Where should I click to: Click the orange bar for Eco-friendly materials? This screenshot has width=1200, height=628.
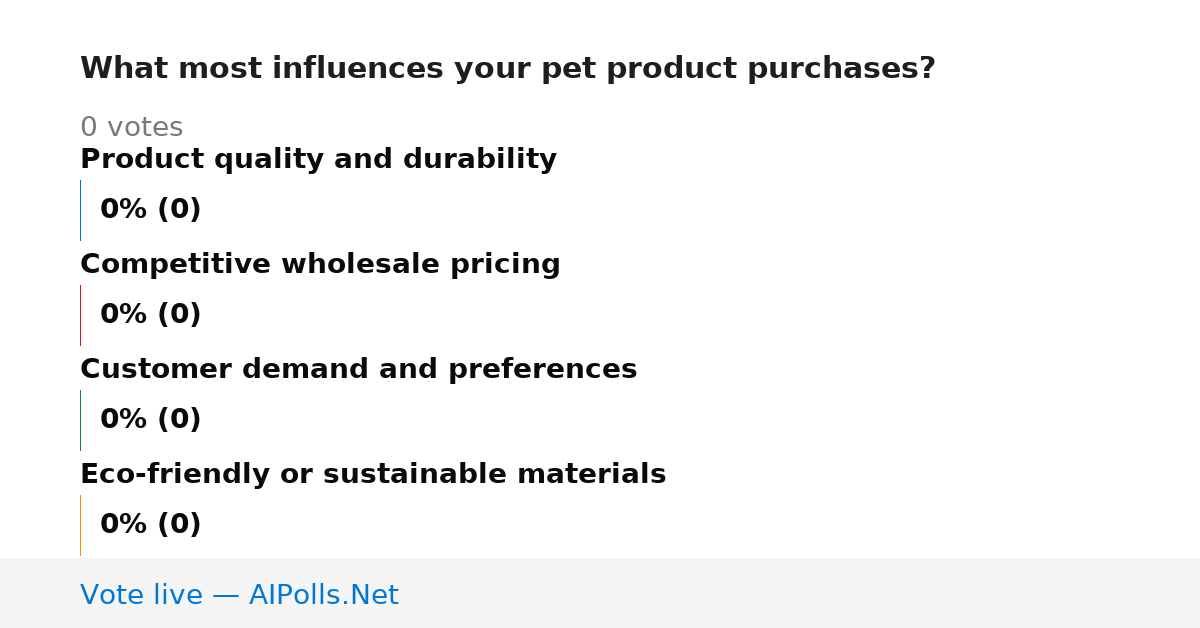pos(80,525)
